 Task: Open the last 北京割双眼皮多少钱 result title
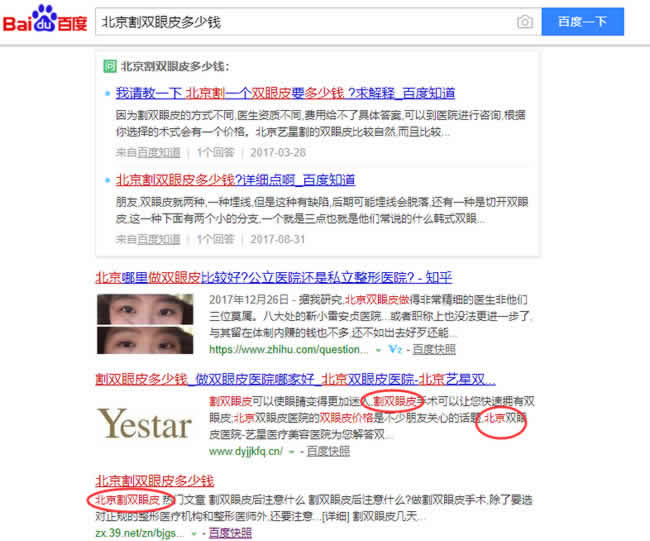tap(155, 481)
